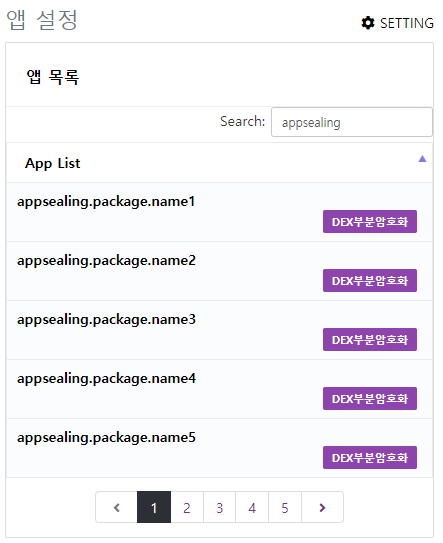Go to next page chevron
This screenshot has height=543, width=443.
click(x=322, y=507)
